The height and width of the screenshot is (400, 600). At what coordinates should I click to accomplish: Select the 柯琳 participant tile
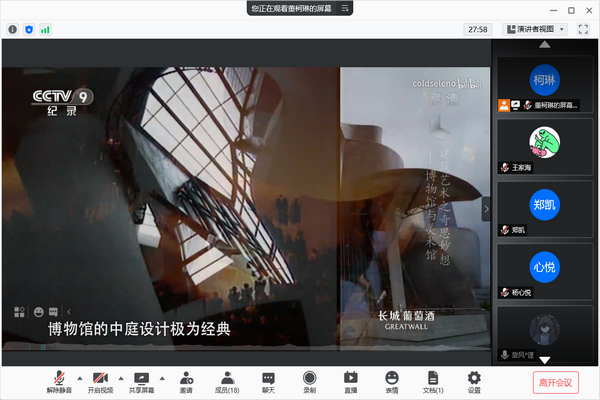(x=545, y=84)
